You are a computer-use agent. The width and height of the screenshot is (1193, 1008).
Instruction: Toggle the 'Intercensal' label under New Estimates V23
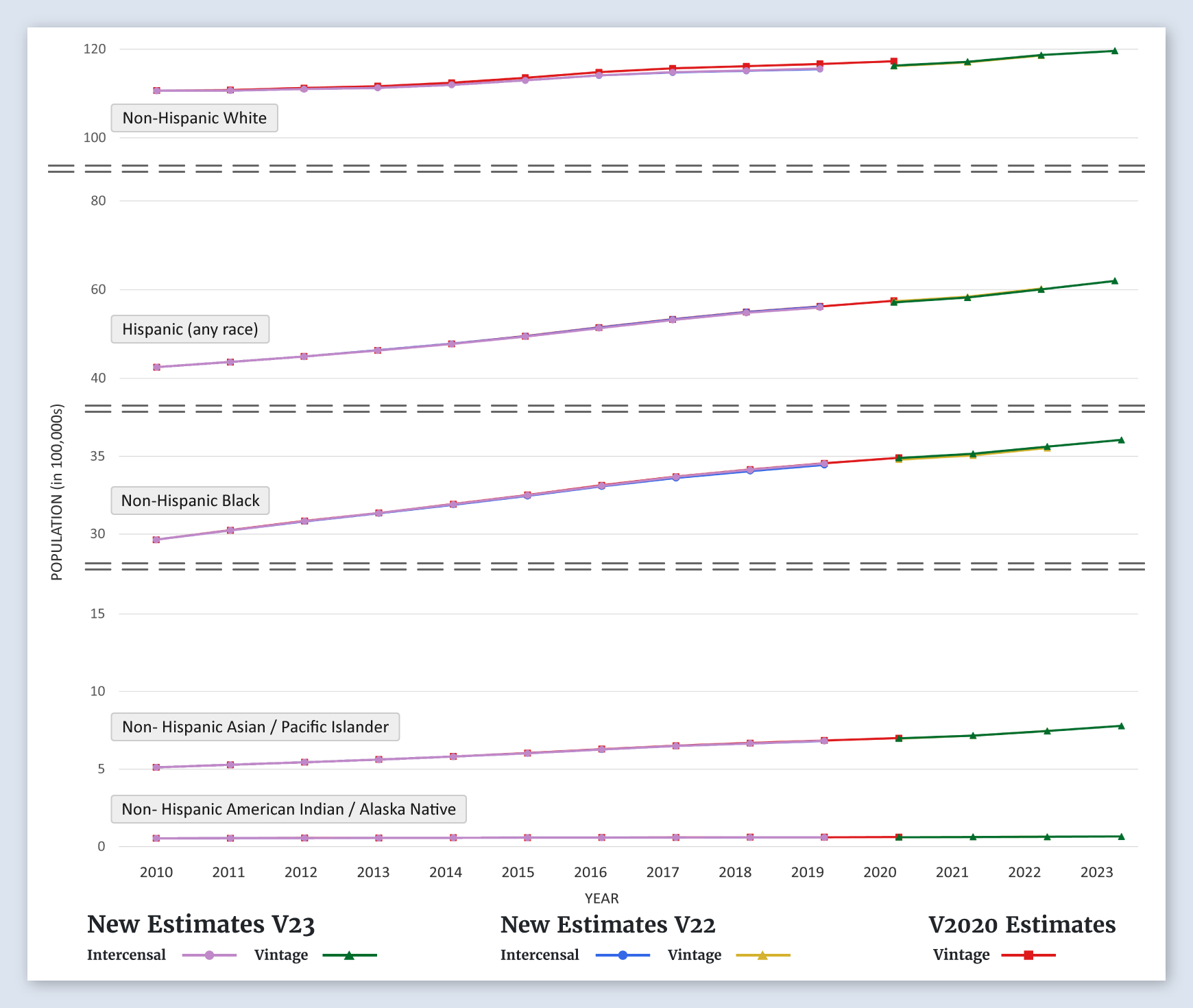point(126,955)
